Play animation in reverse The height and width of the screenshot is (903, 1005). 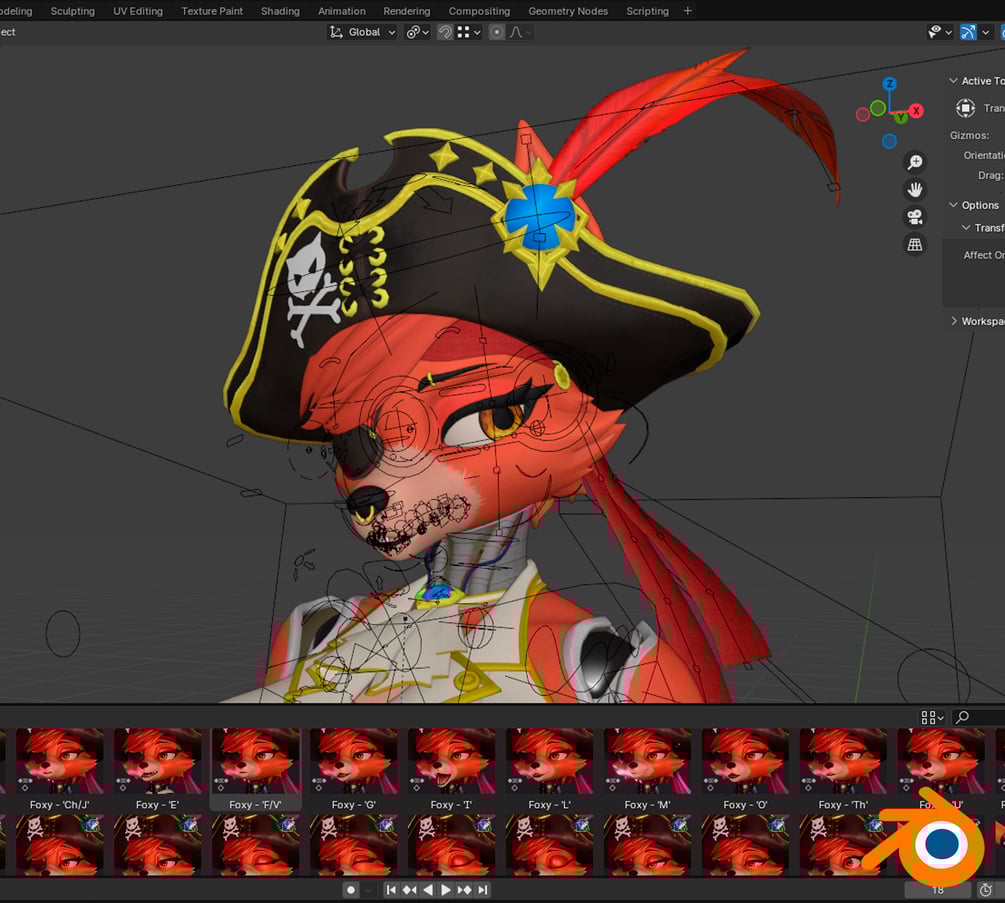[428, 890]
